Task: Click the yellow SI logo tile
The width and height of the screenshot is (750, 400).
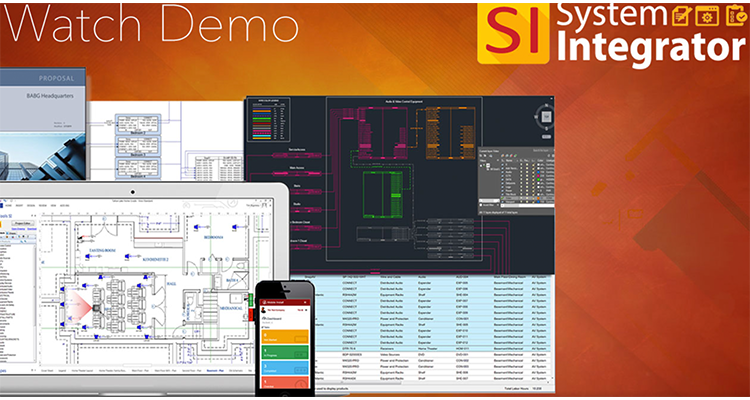Action: [x=513, y=33]
